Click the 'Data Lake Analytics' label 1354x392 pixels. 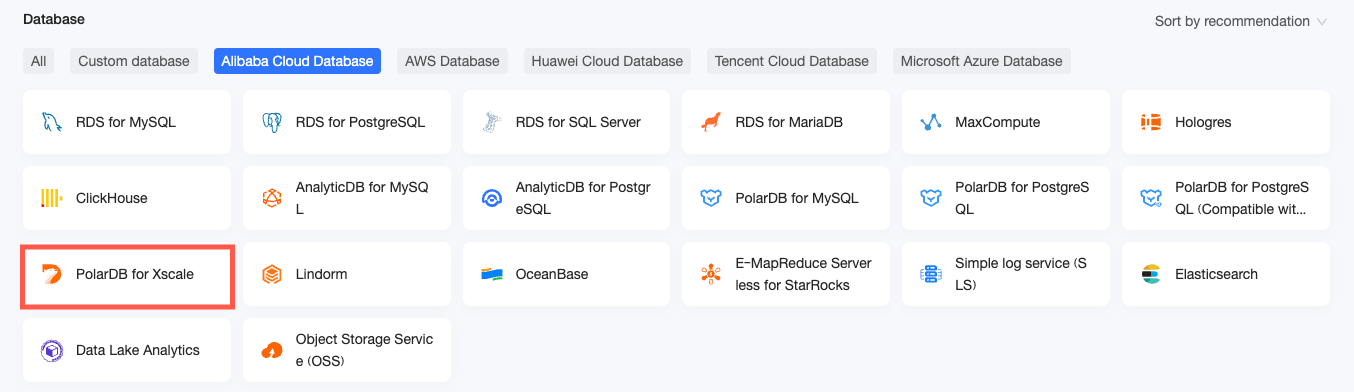coord(138,350)
